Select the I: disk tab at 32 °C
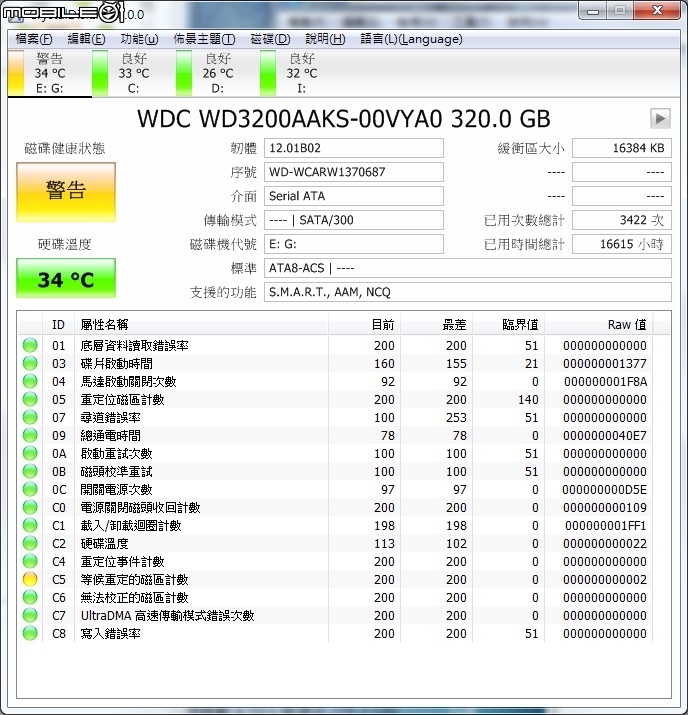This screenshot has height=715, width=688. pyautogui.click(x=301, y=73)
